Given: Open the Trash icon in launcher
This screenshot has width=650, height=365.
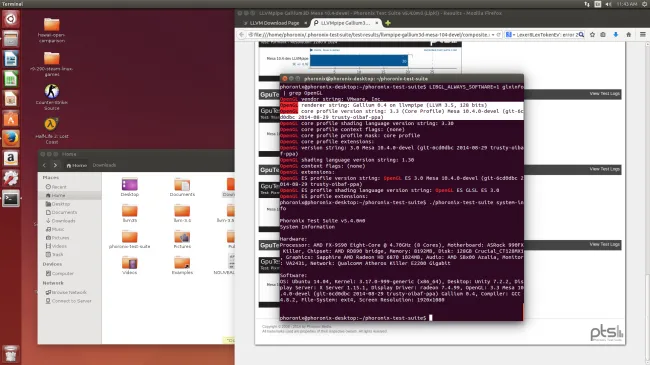Looking at the screenshot, I should click(11, 354).
